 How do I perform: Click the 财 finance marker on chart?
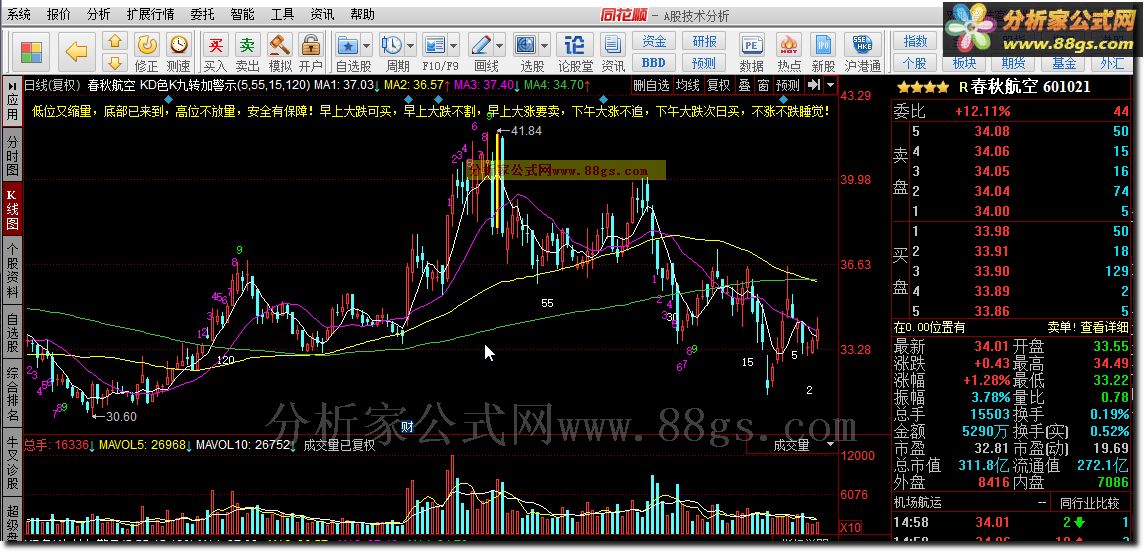pyautogui.click(x=408, y=428)
